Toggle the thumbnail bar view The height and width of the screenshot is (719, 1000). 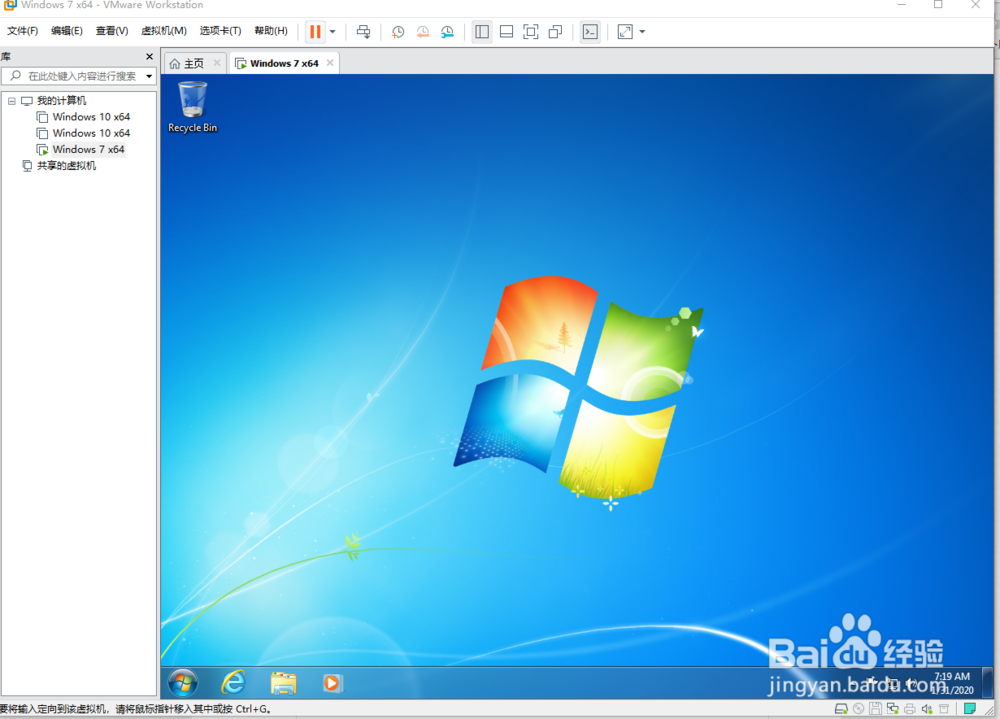(x=506, y=31)
